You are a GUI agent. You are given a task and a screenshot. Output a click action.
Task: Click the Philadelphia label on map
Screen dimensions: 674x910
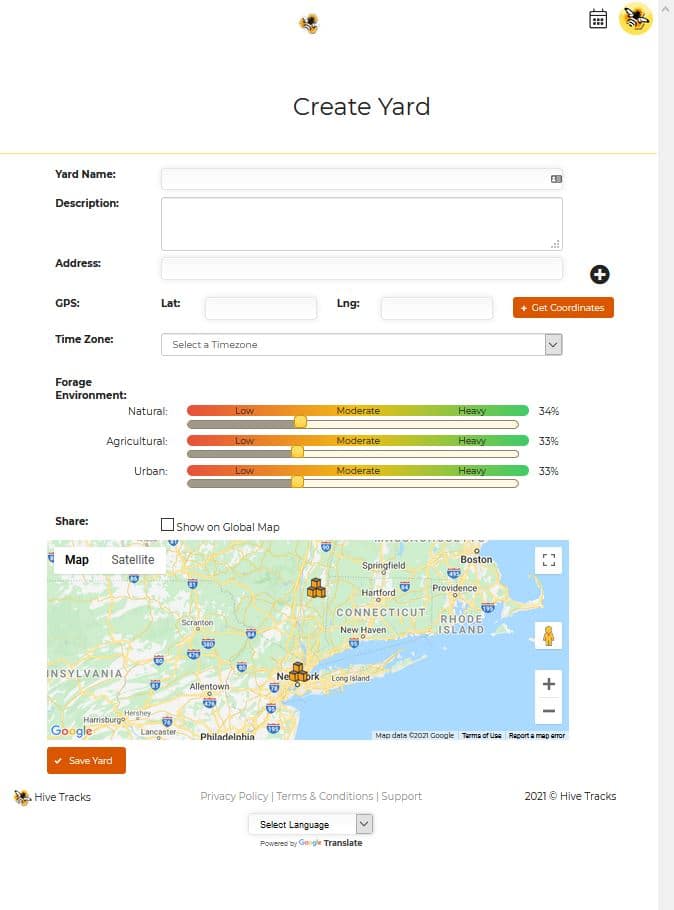coord(227,736)
